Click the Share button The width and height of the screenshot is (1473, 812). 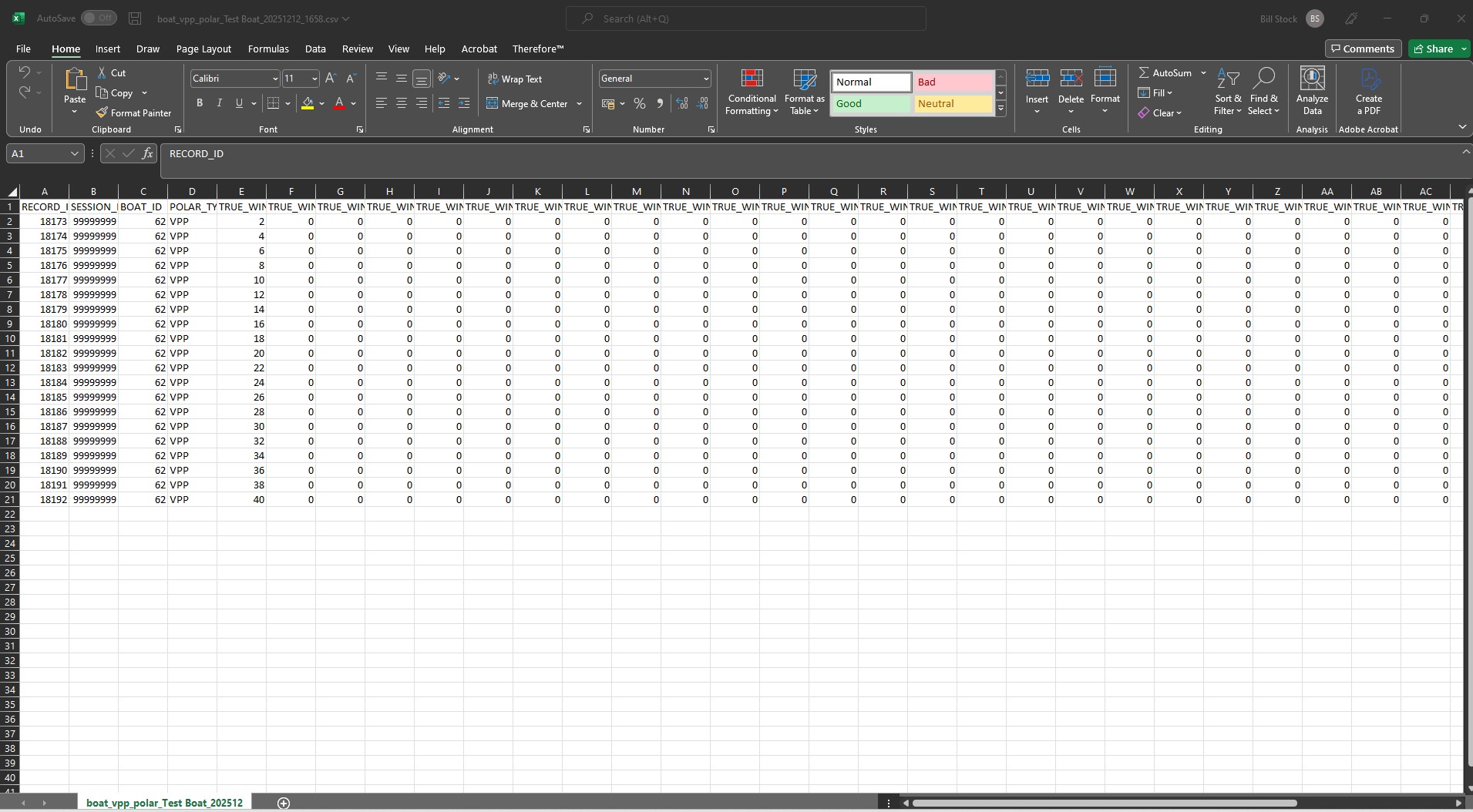(x=1433, y=49)
